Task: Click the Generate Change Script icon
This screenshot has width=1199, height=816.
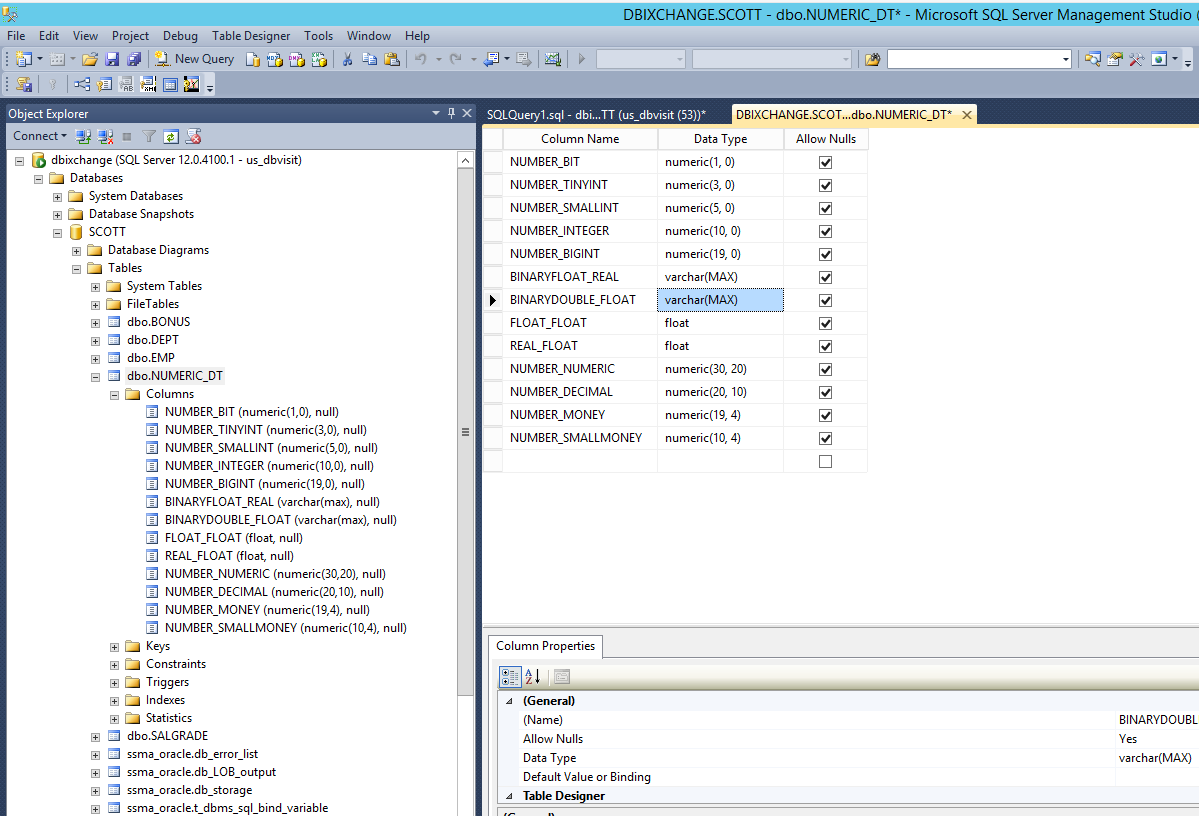Action: click(24, 84)
